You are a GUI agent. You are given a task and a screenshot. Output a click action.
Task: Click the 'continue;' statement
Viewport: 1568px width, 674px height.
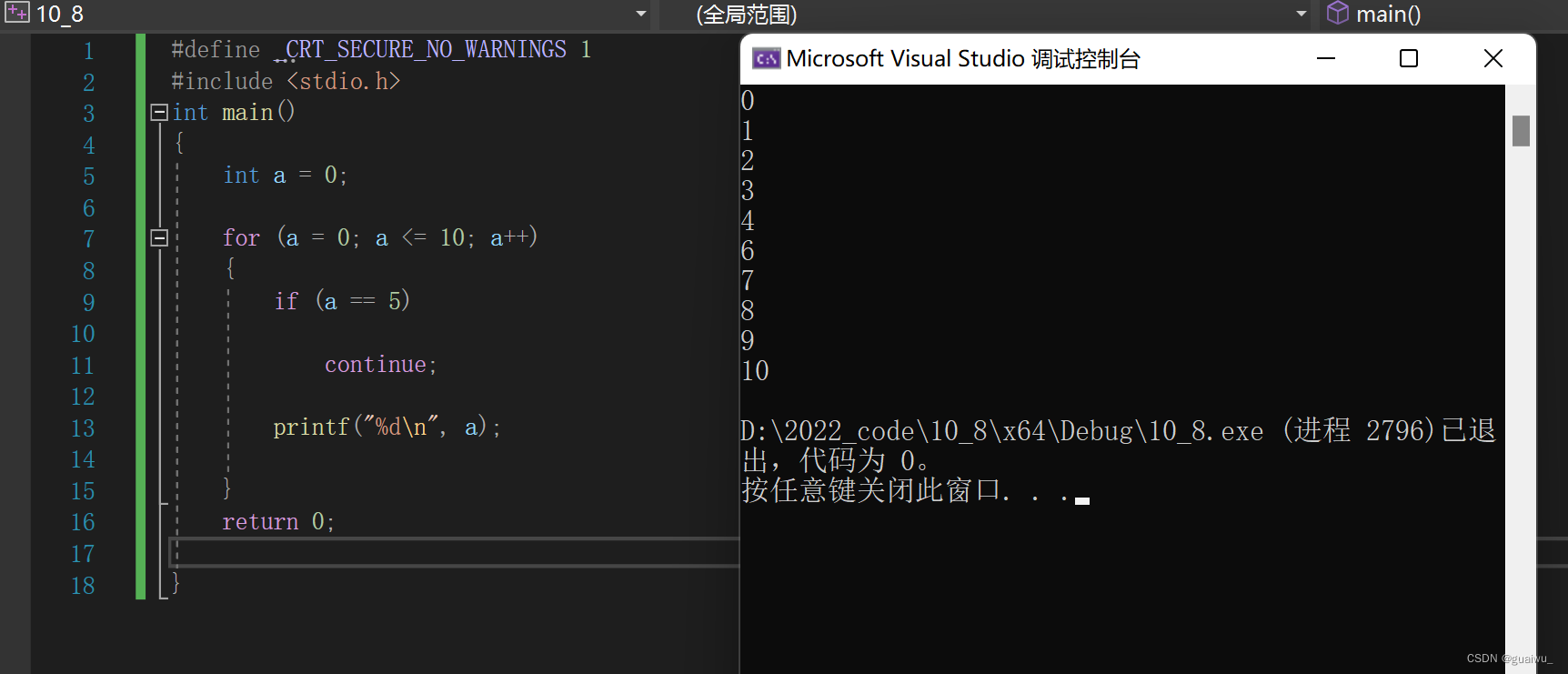tap(381, 364)
